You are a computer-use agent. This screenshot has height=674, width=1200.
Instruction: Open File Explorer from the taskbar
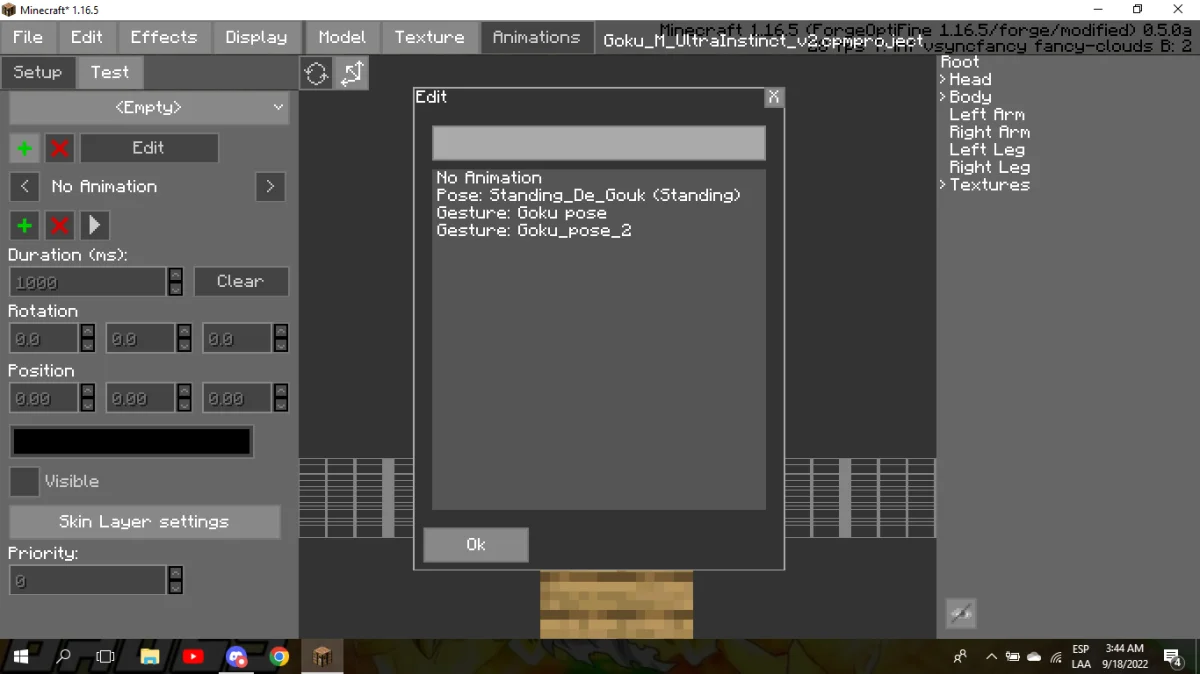point(150,657)
